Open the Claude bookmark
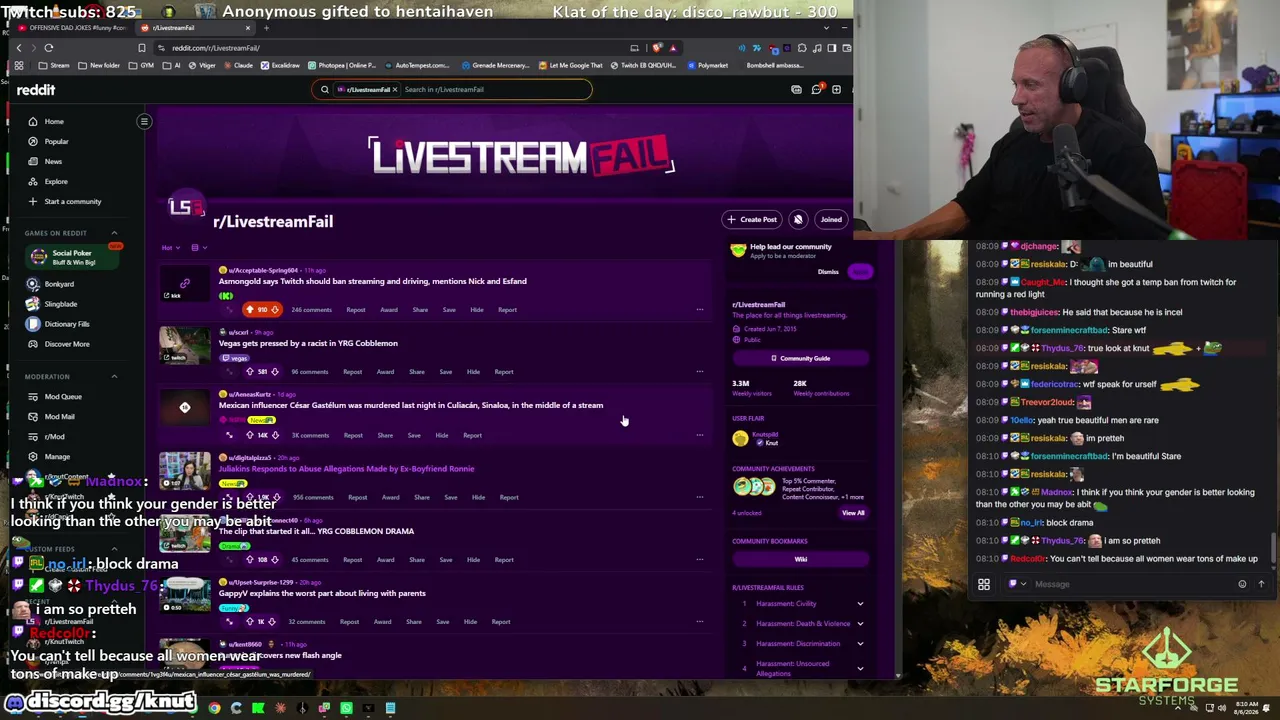 pyautogui.click(x=237, y=66)
